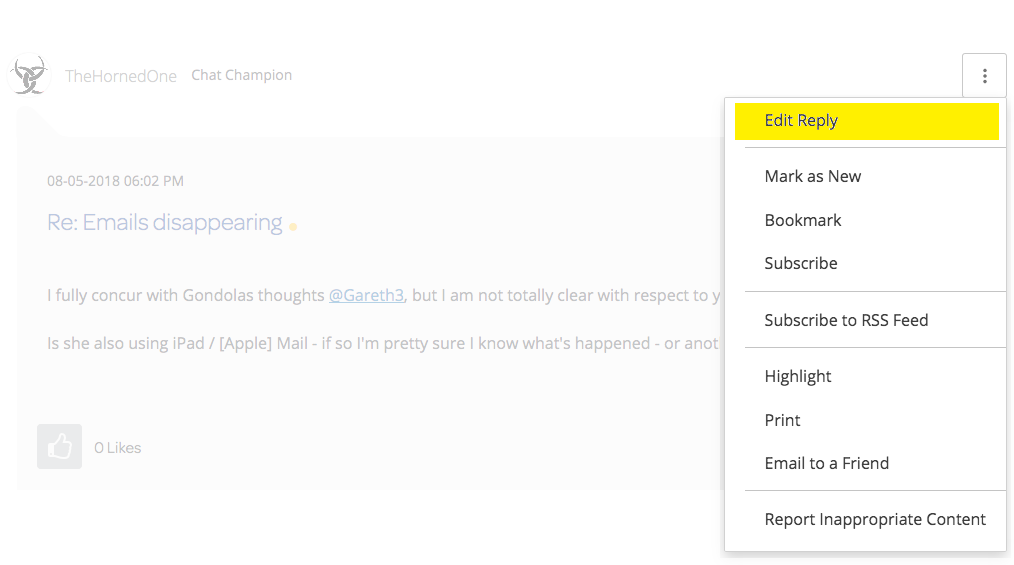Choose Email to a Friend
The width and height of the screenshot is (1014, 565).
tap(826, 463)
